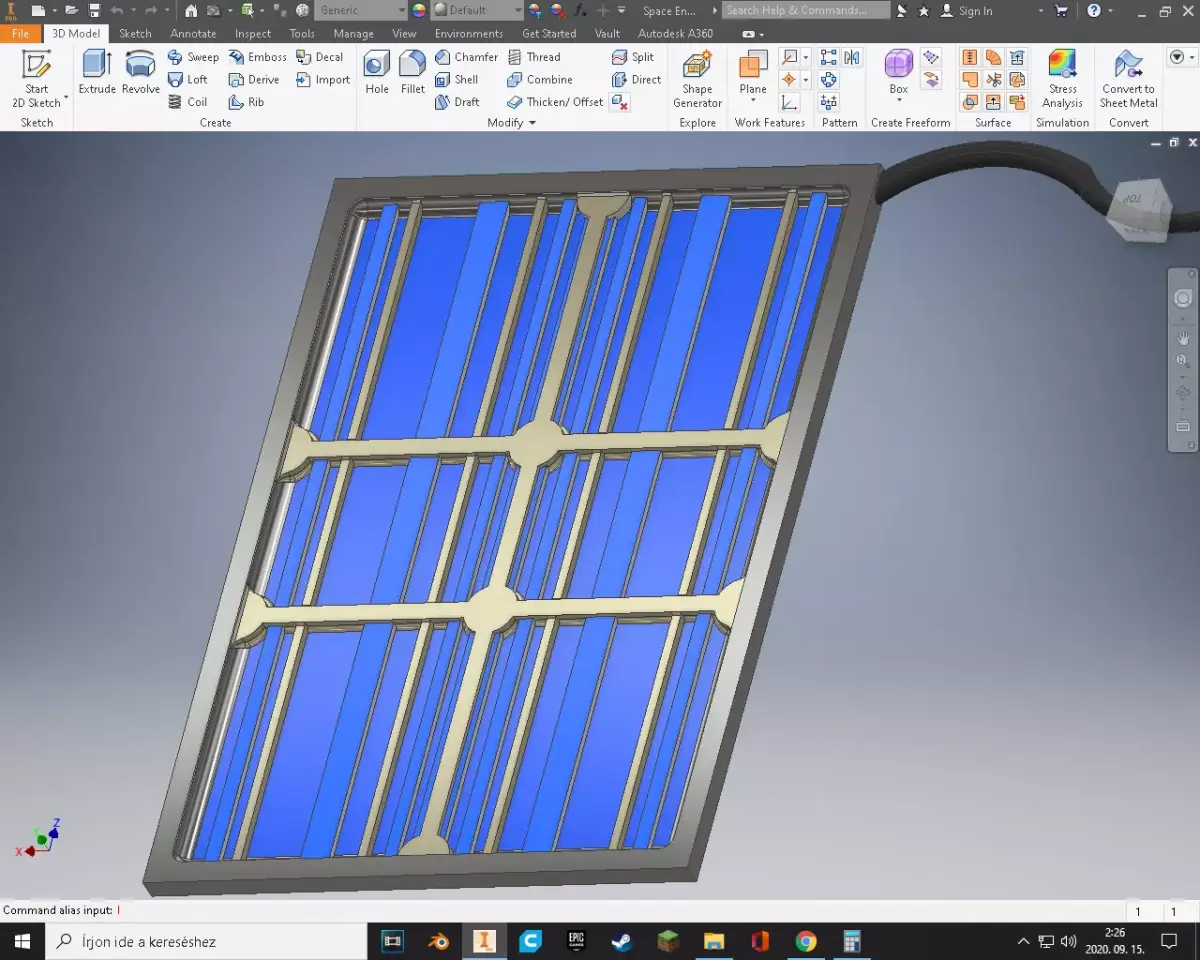The width and height of the screenshot is (1200, 960).
Task: Select Pan tool in navigation bar
Action: point(1183,337)
